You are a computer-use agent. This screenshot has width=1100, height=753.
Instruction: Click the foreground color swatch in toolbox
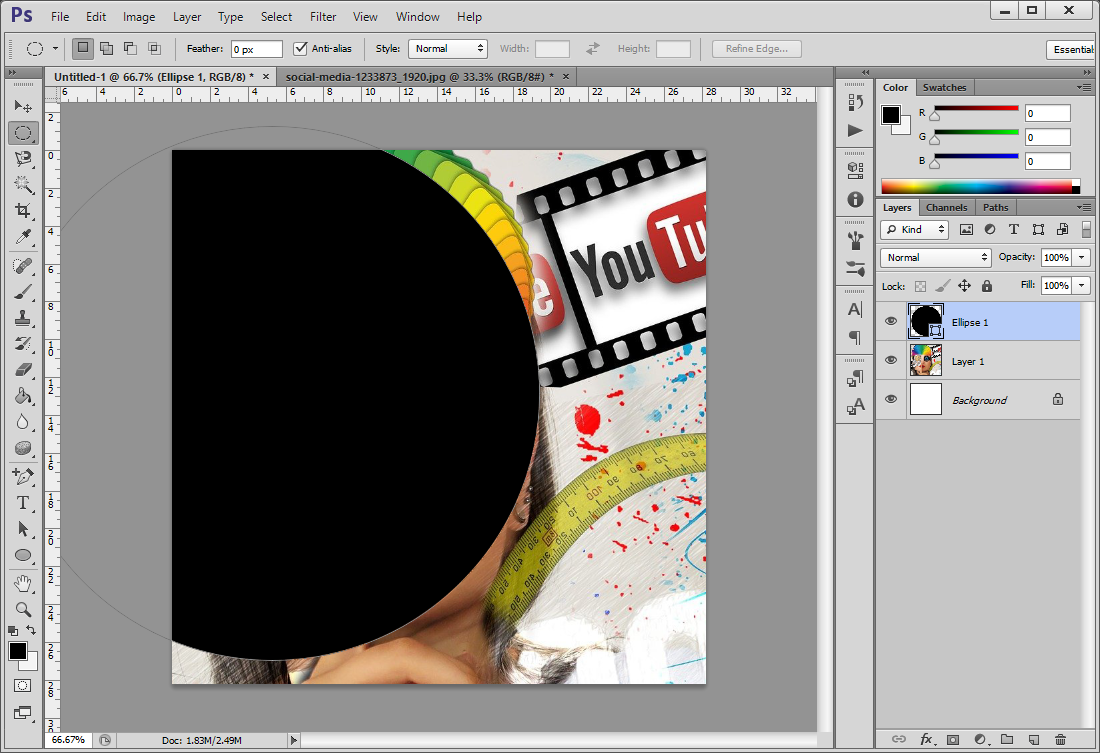pyautogui.click(x=18, y=651)
